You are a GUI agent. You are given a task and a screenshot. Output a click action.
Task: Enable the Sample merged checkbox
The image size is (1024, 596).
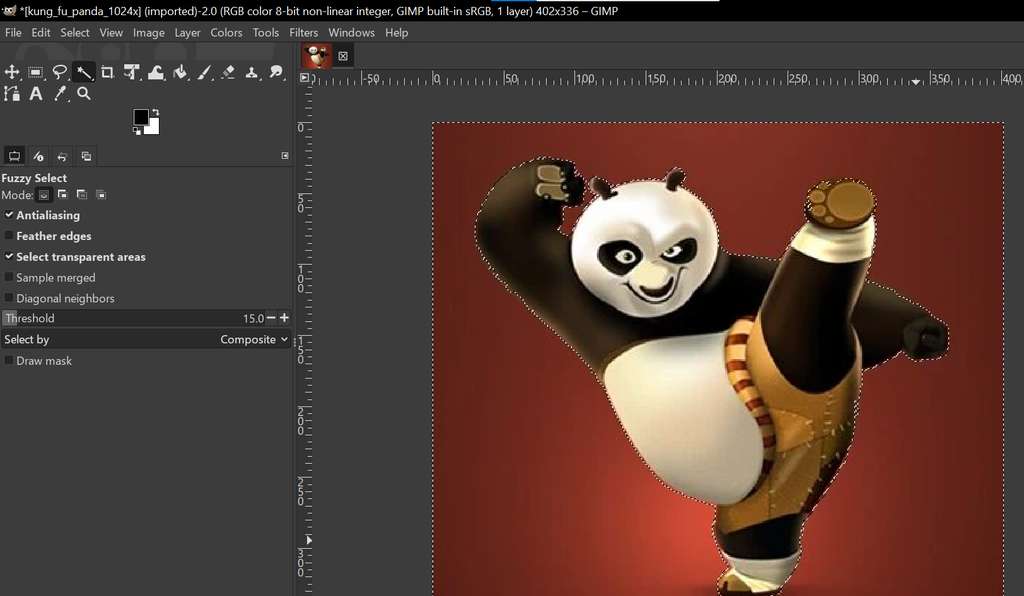click(x=9, y=277)
